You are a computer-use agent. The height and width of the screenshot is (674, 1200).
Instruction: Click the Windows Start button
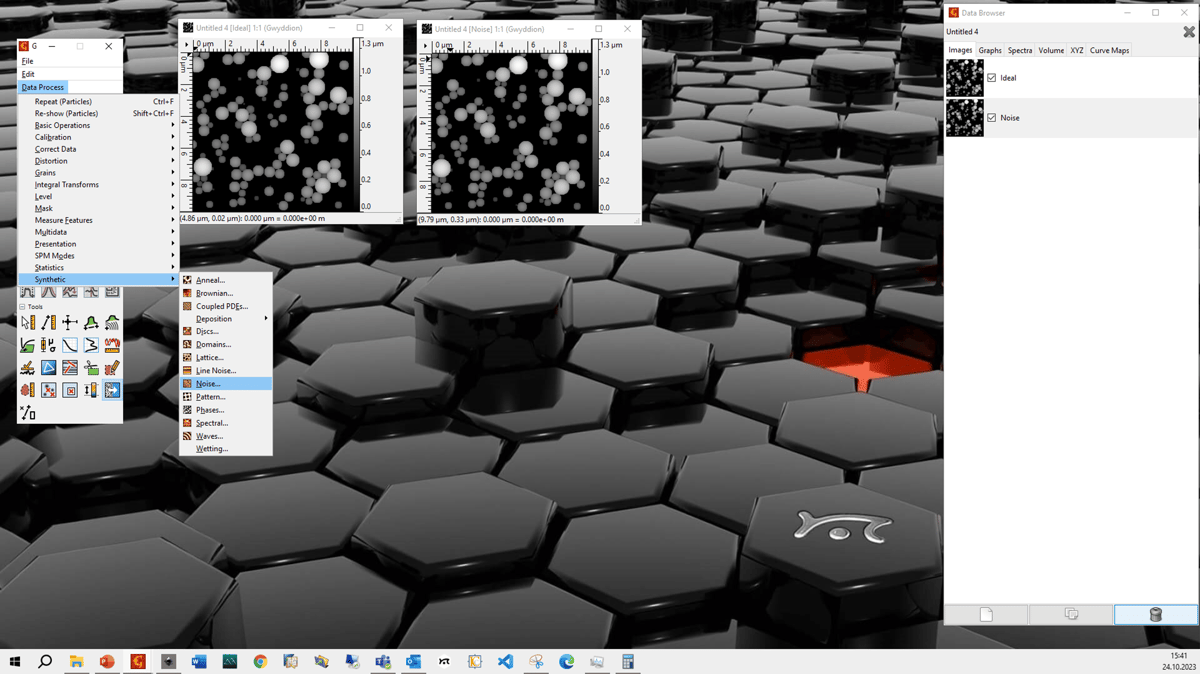tap(15, 662)
